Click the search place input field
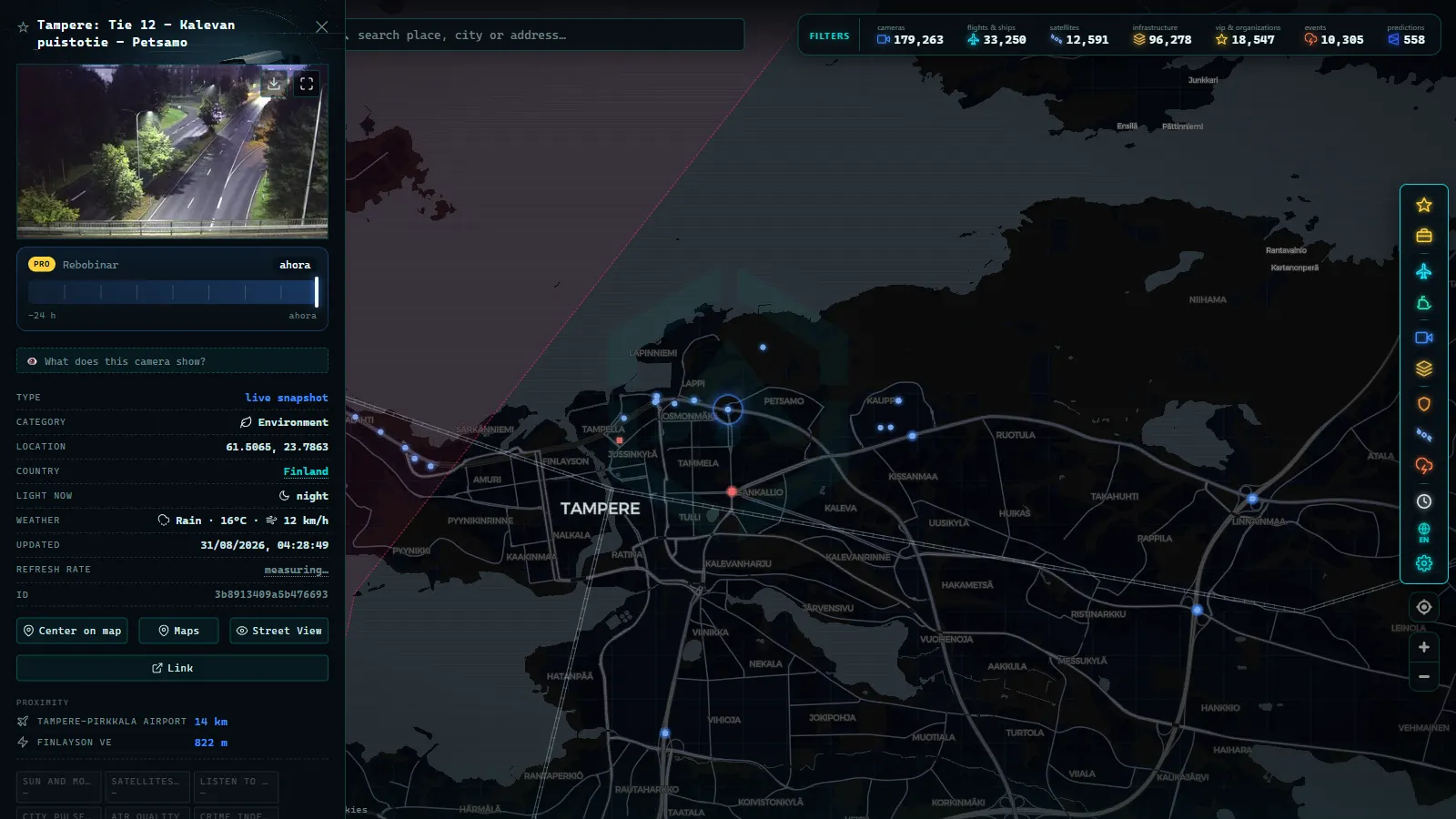1456x819 pixels. [544, 35]
